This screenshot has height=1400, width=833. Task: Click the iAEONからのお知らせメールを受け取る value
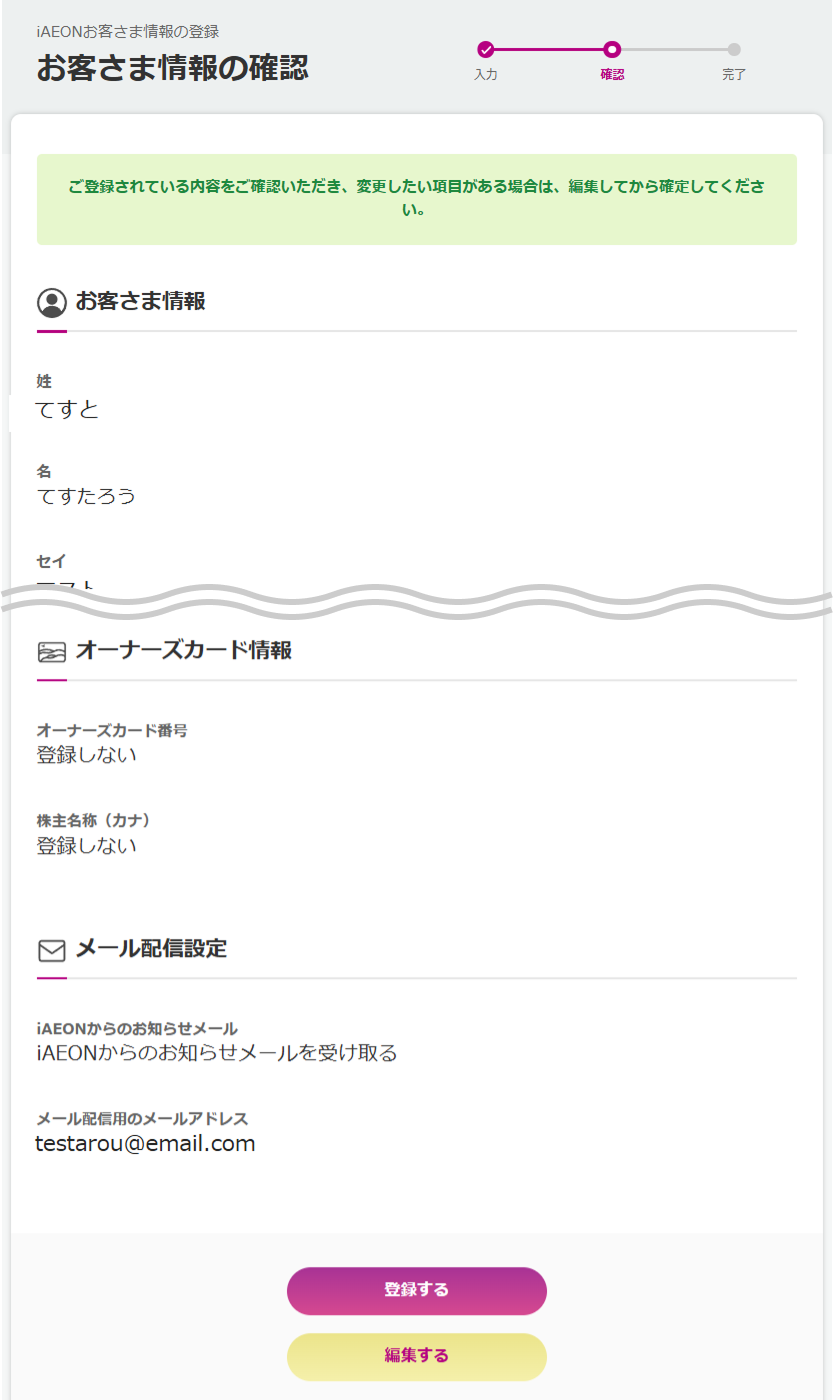[x=217, y=1053]
